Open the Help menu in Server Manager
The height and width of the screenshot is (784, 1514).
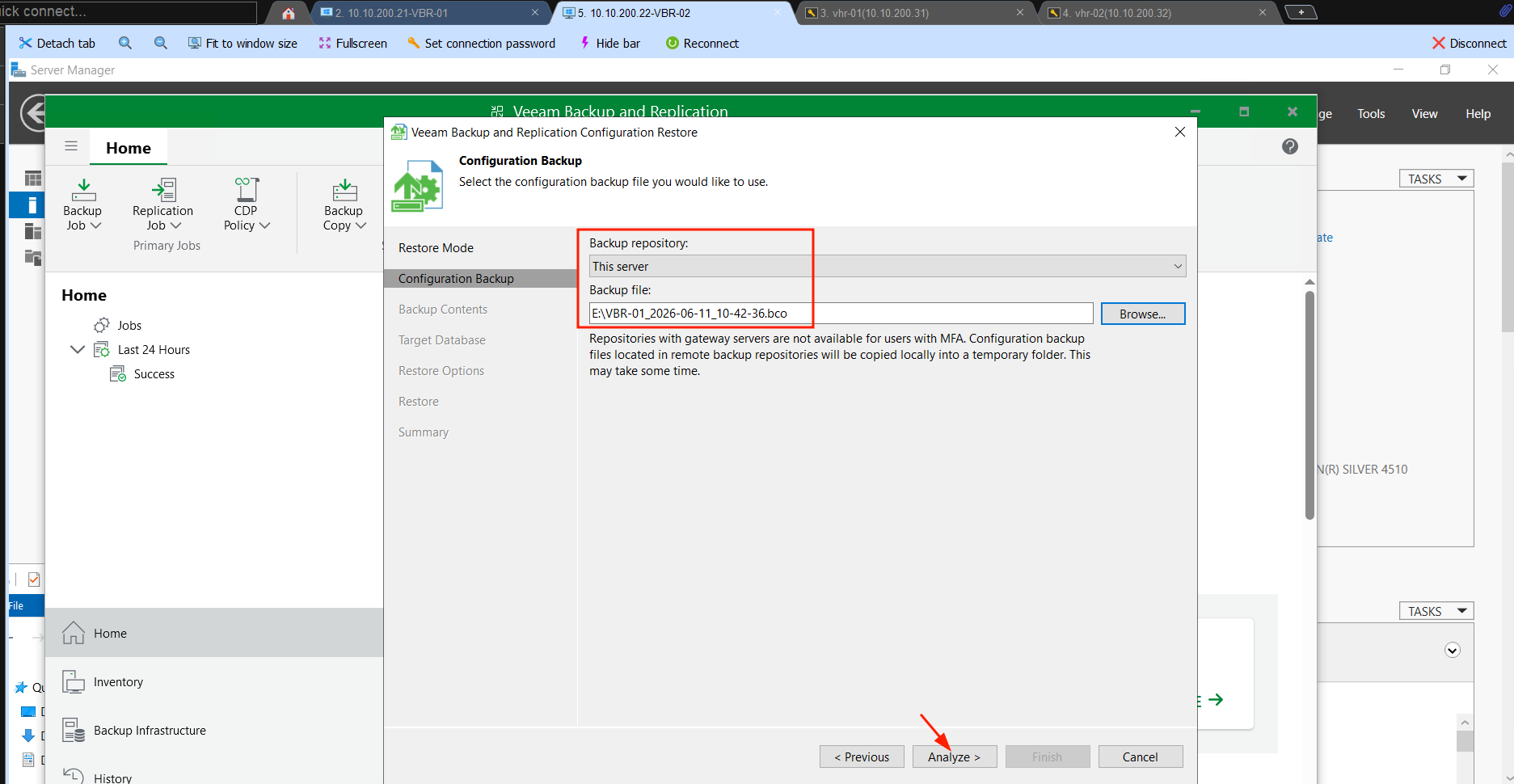pos(1478,113)
